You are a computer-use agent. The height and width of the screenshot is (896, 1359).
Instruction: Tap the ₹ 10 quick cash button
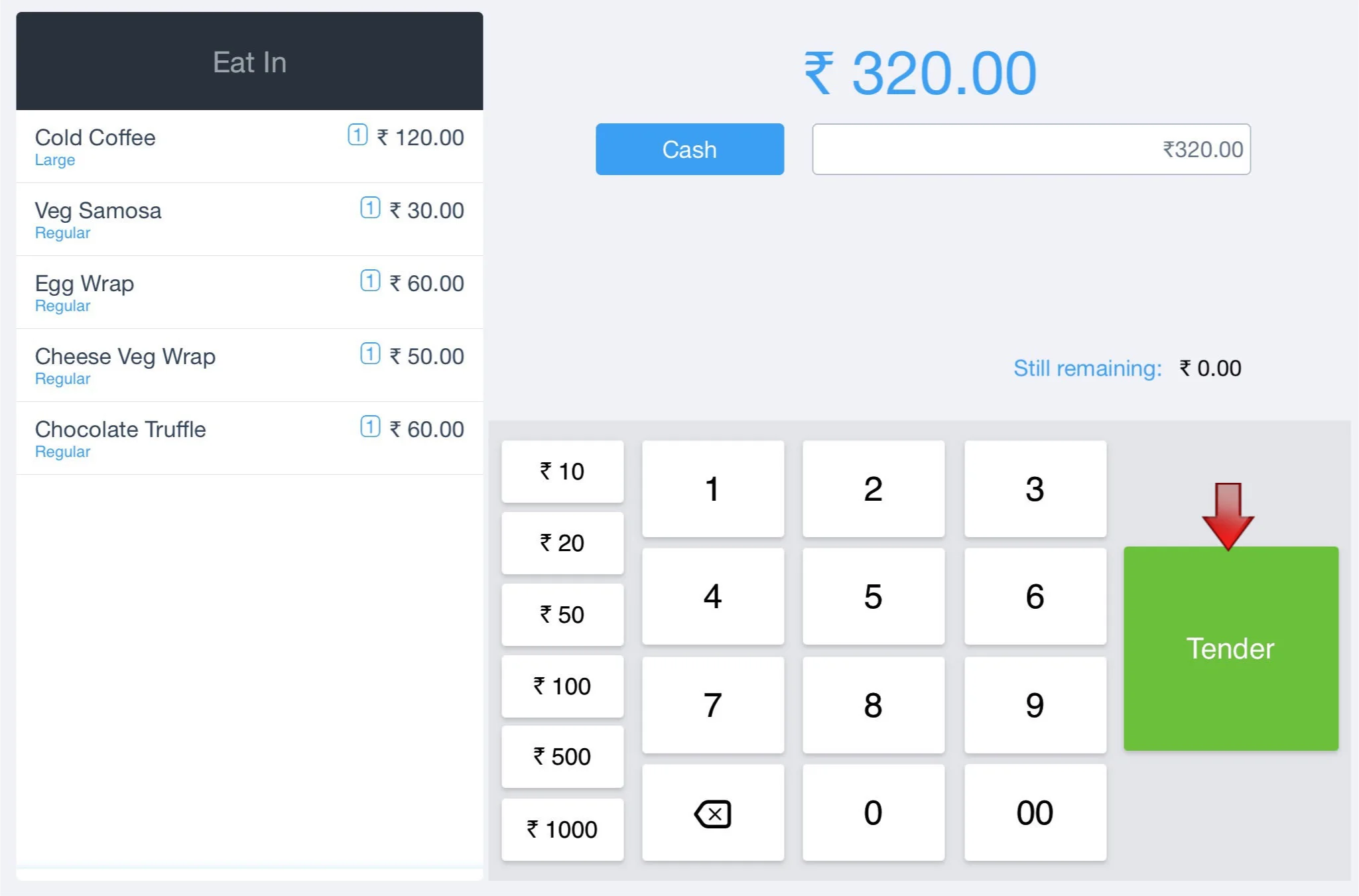[x=562, y=472]
